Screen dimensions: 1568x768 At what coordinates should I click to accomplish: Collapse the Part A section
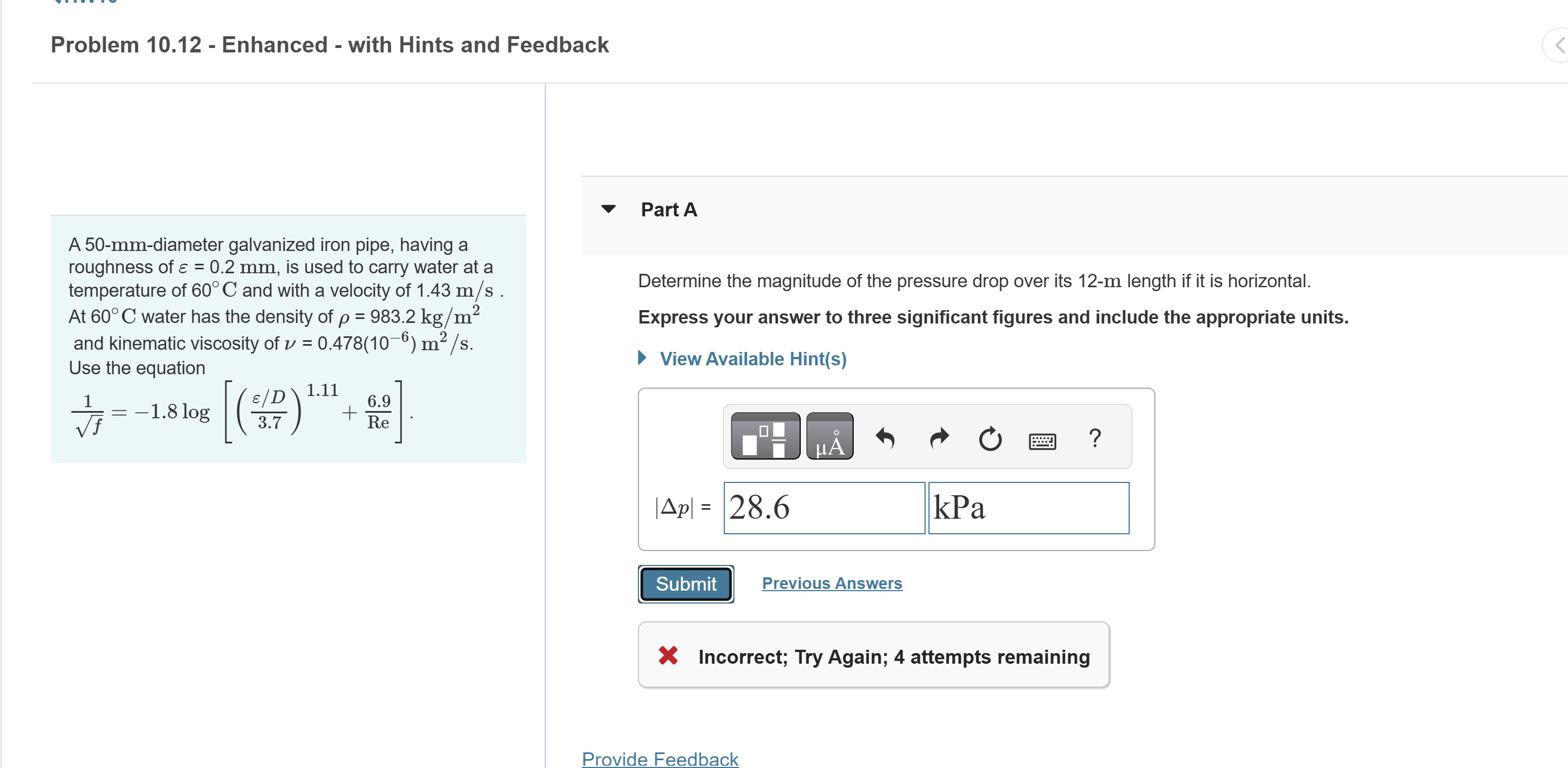point(608,209)
